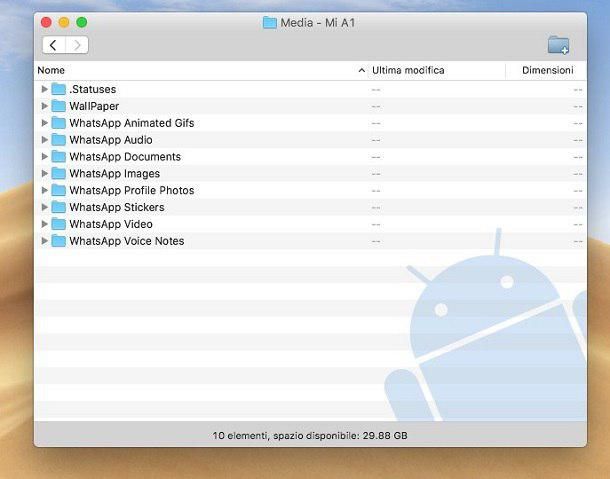Go back using the left arrow button
The height and width of the screenshot is (479, 610).
coord(54,45)
